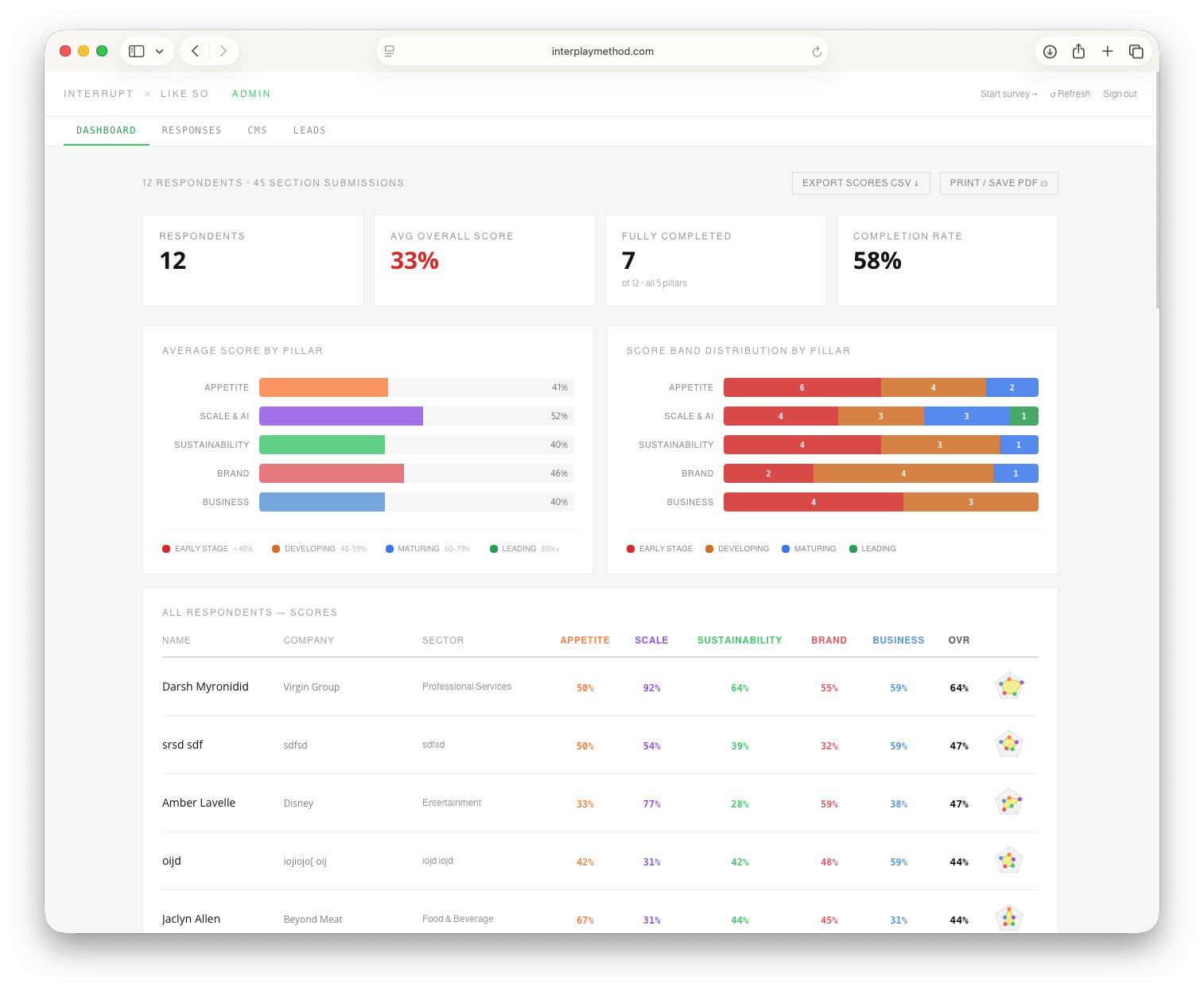Viewport: 1204px width, 992px height.
Task: Show the tab overview icon
Action: [x=1136, y=52]
